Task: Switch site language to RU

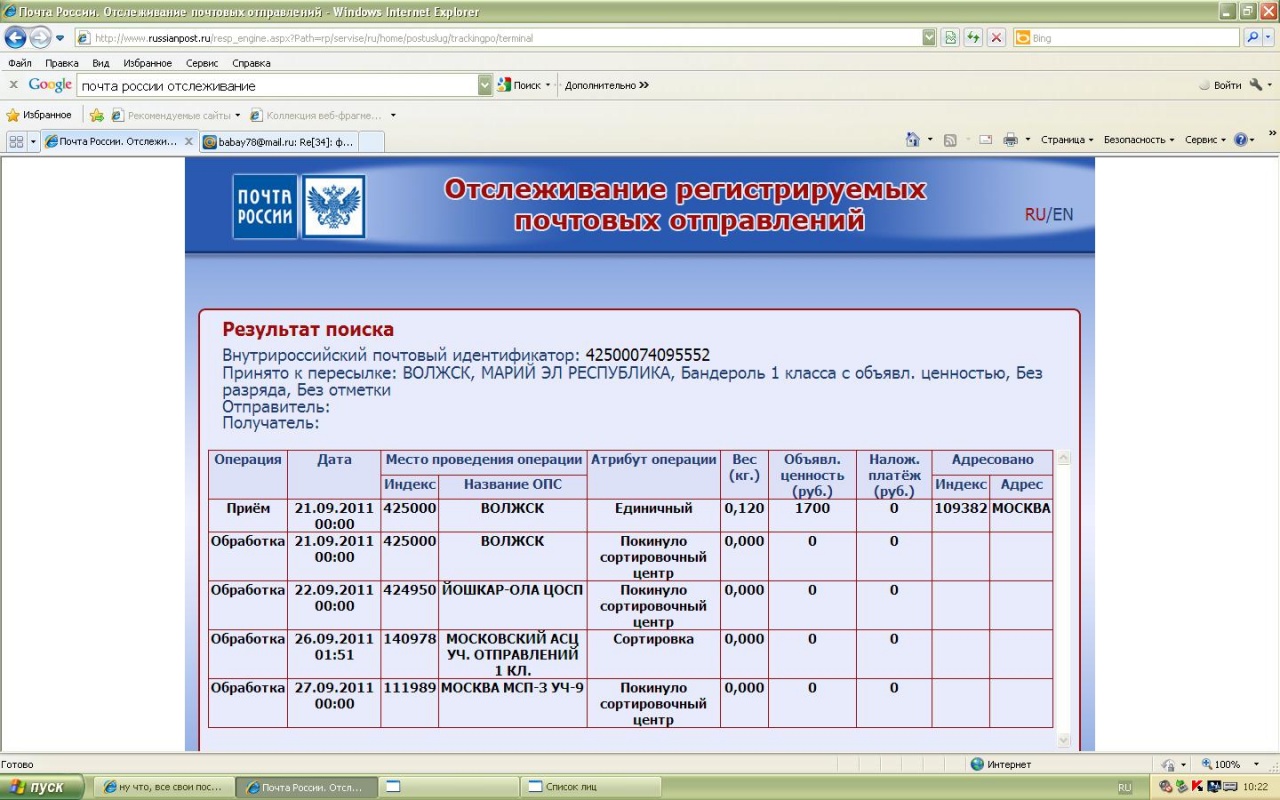Action: coord(1034,214)
